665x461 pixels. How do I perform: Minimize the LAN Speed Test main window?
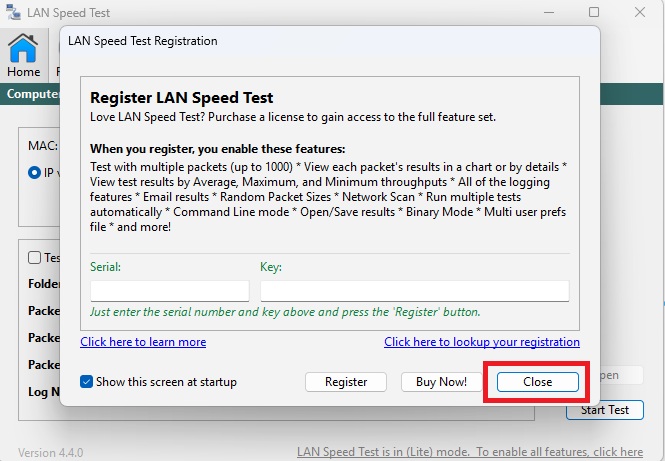(548, 13)
